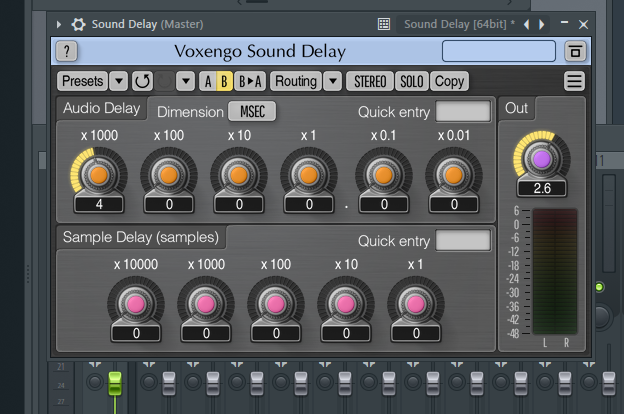Open the Presets menu
Image resolution: width=624 pixels, height=414 pixels.
pos(82,81)
